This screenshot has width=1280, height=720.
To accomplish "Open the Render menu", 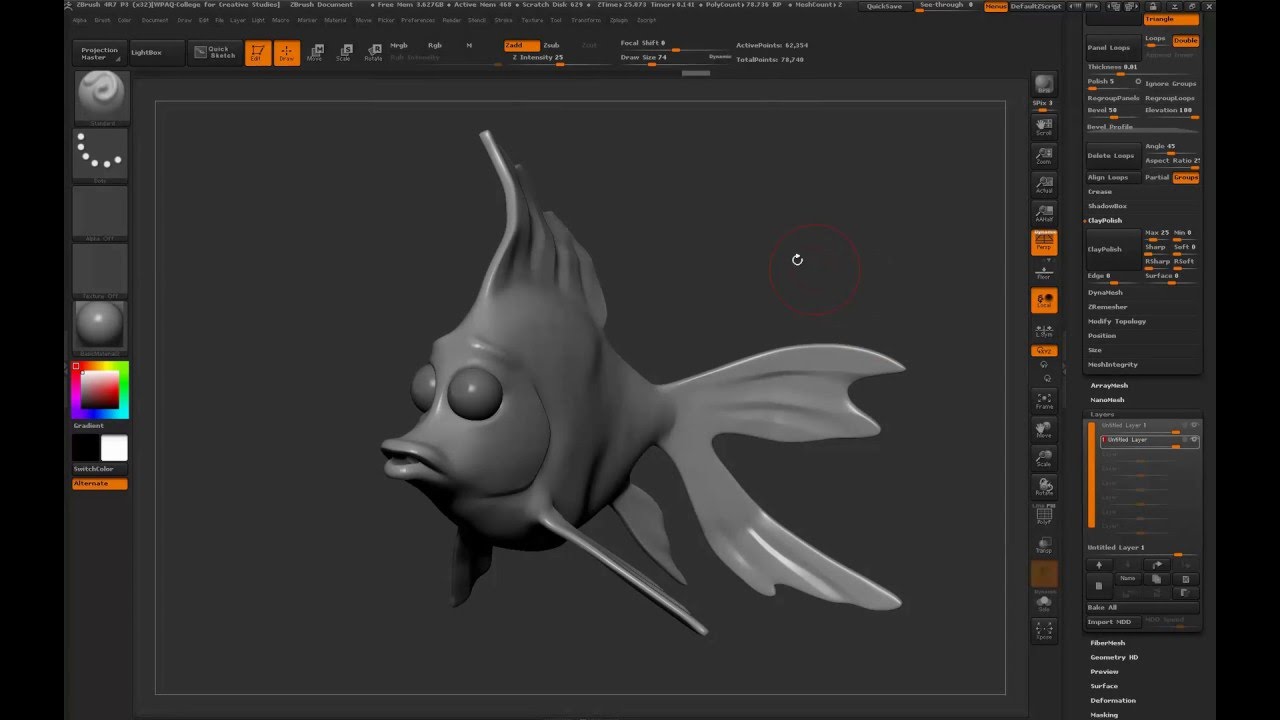I will pyautogui.click(x=452, y=20).
